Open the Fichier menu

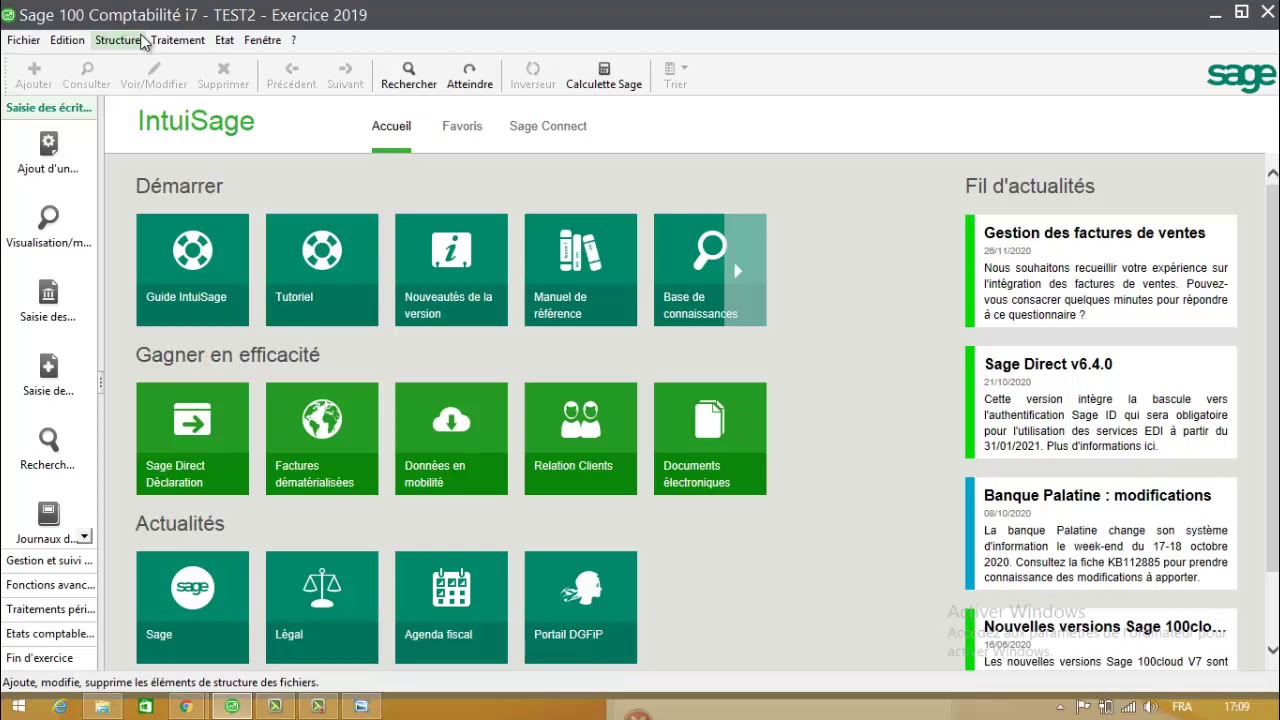[x=23, y=40]
